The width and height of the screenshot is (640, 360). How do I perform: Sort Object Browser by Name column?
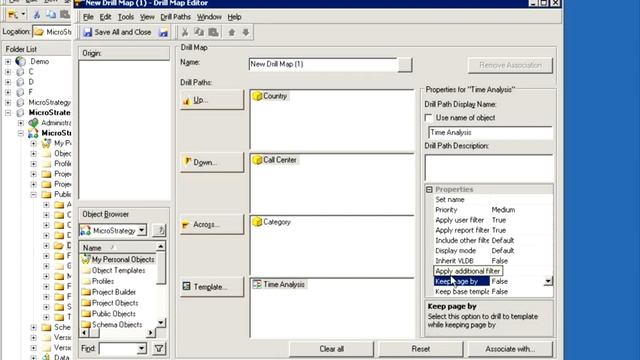pyautogui.click(x=118, y=248)
